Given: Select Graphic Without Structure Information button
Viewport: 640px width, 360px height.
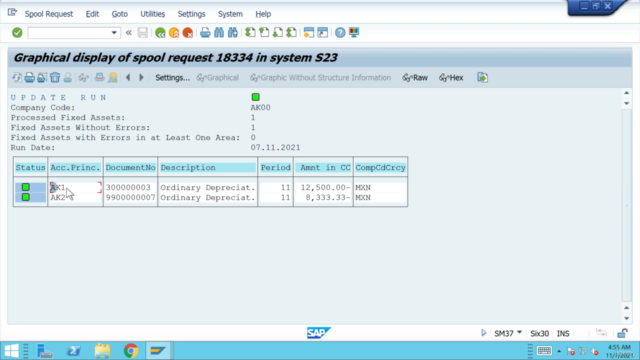Looking at the screenshot, I should click(x=320, y=78).
